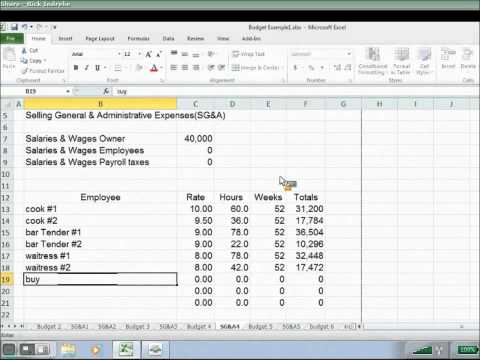
Task: Toggle bold formatting
Action: tap(76, 68)
